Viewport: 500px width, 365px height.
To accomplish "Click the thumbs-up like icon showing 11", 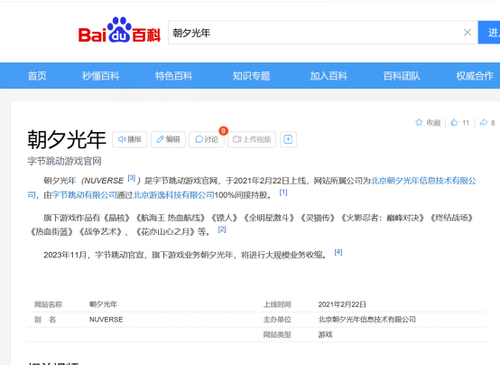I will (454, 123).
